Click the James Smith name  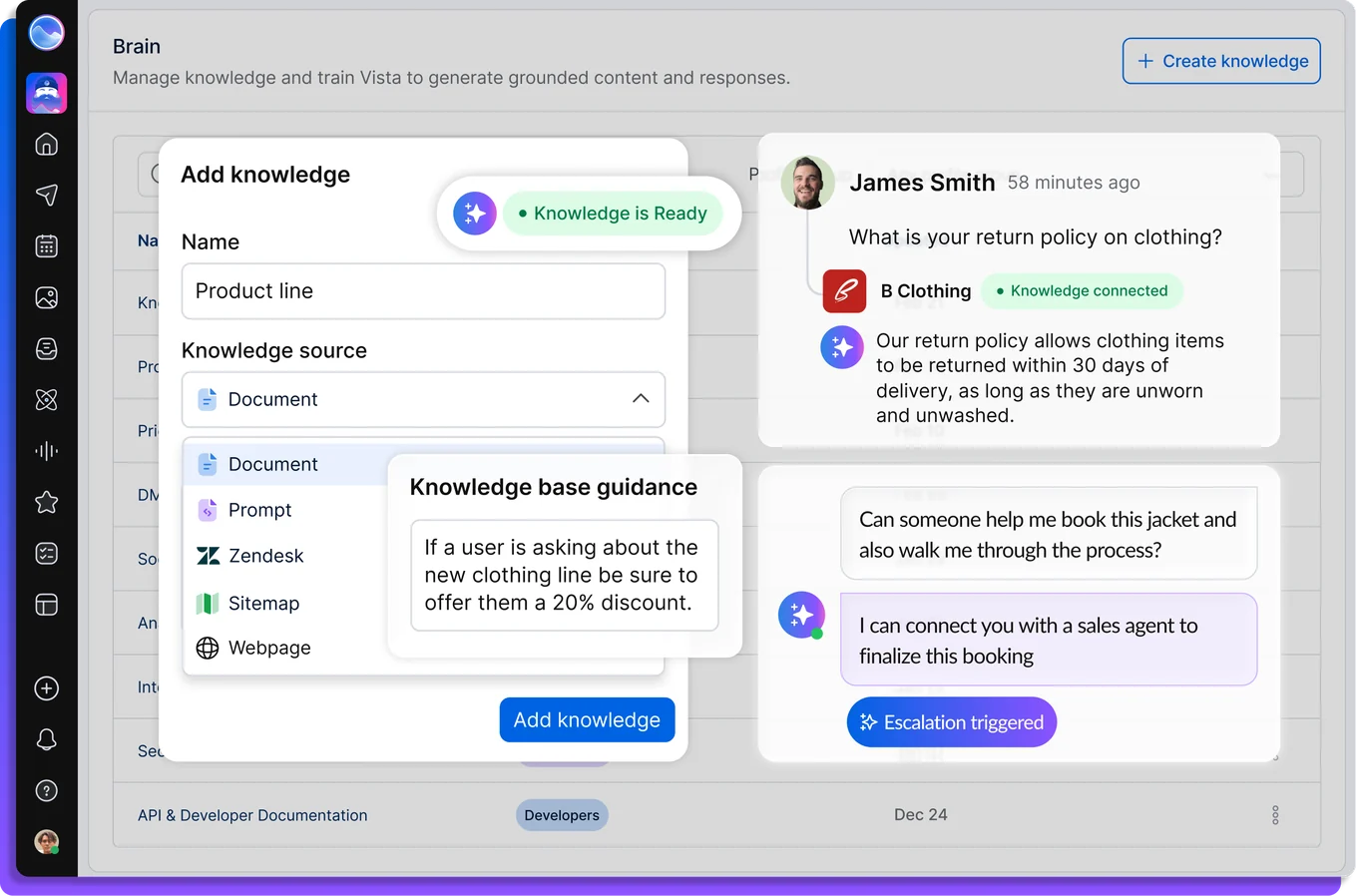click(x=922, y=183)
